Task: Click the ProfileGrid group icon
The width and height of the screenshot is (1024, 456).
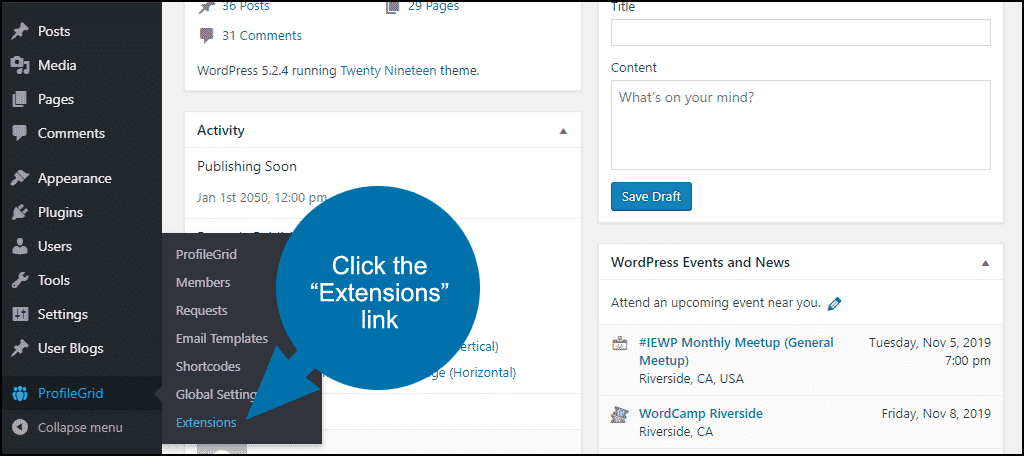Action: click(x=20, y=393)
